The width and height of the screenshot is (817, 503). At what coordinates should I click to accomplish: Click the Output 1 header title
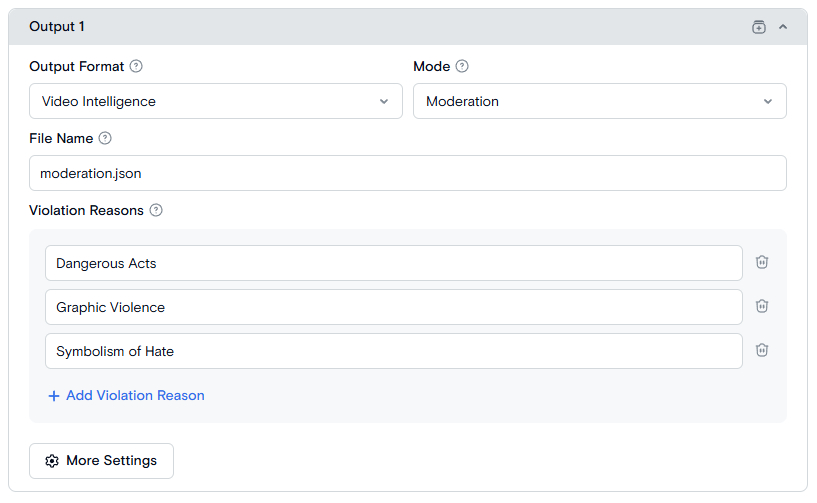click(57, 27)
